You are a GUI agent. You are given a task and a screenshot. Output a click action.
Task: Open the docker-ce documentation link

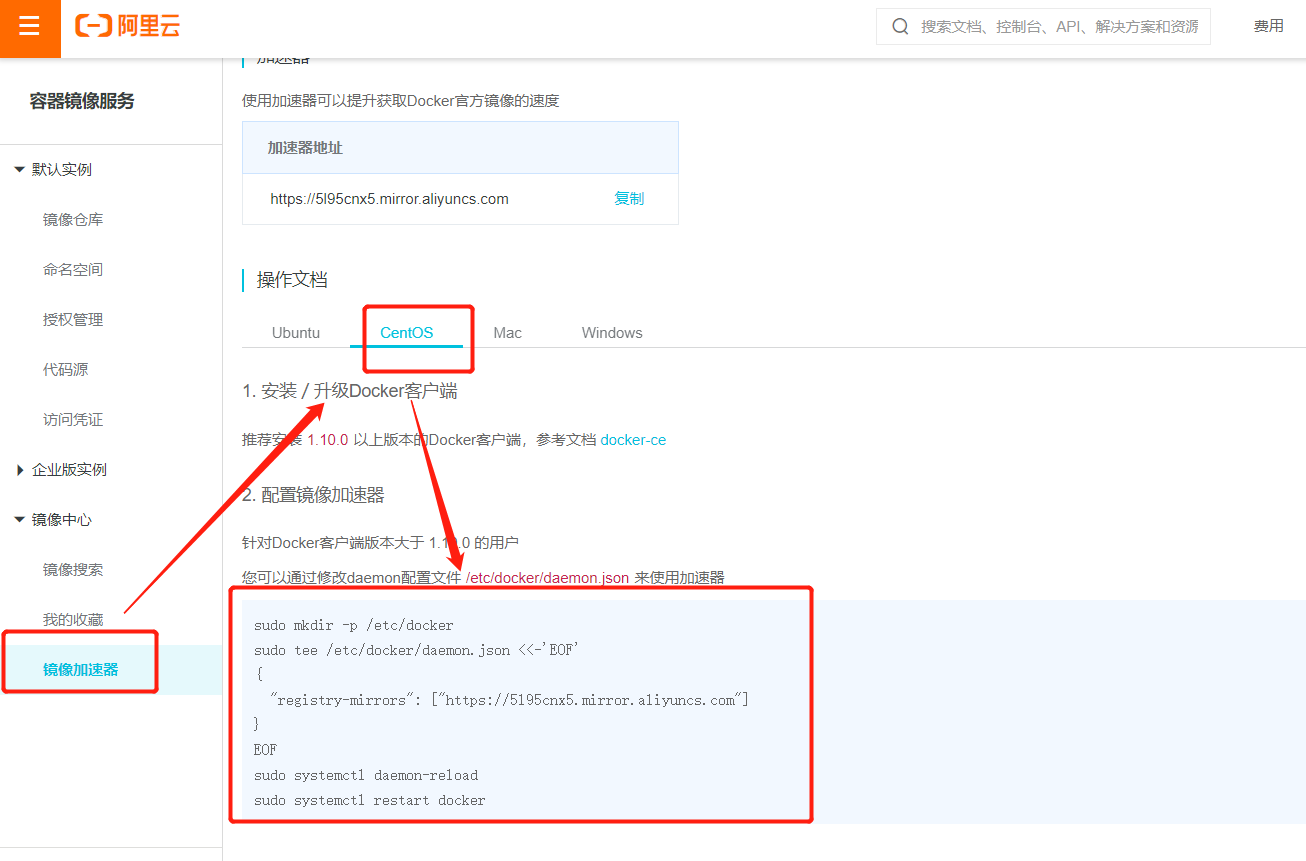coord(633,440)
